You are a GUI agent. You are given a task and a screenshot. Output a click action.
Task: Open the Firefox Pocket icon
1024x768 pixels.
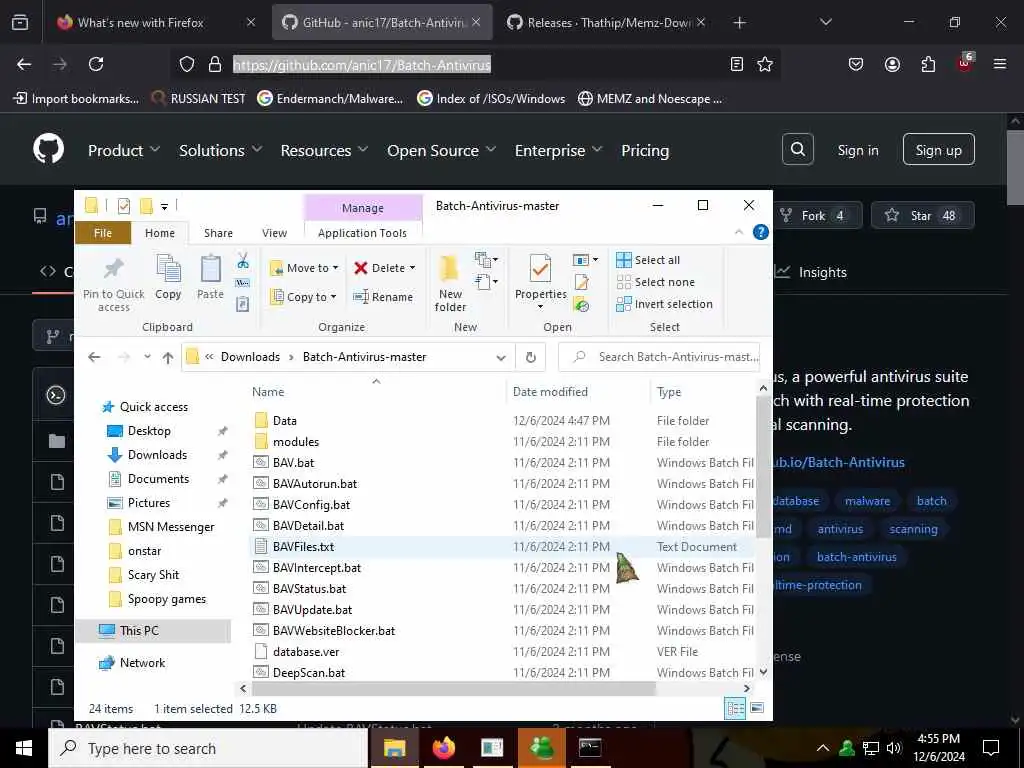(x=856, y=64)
